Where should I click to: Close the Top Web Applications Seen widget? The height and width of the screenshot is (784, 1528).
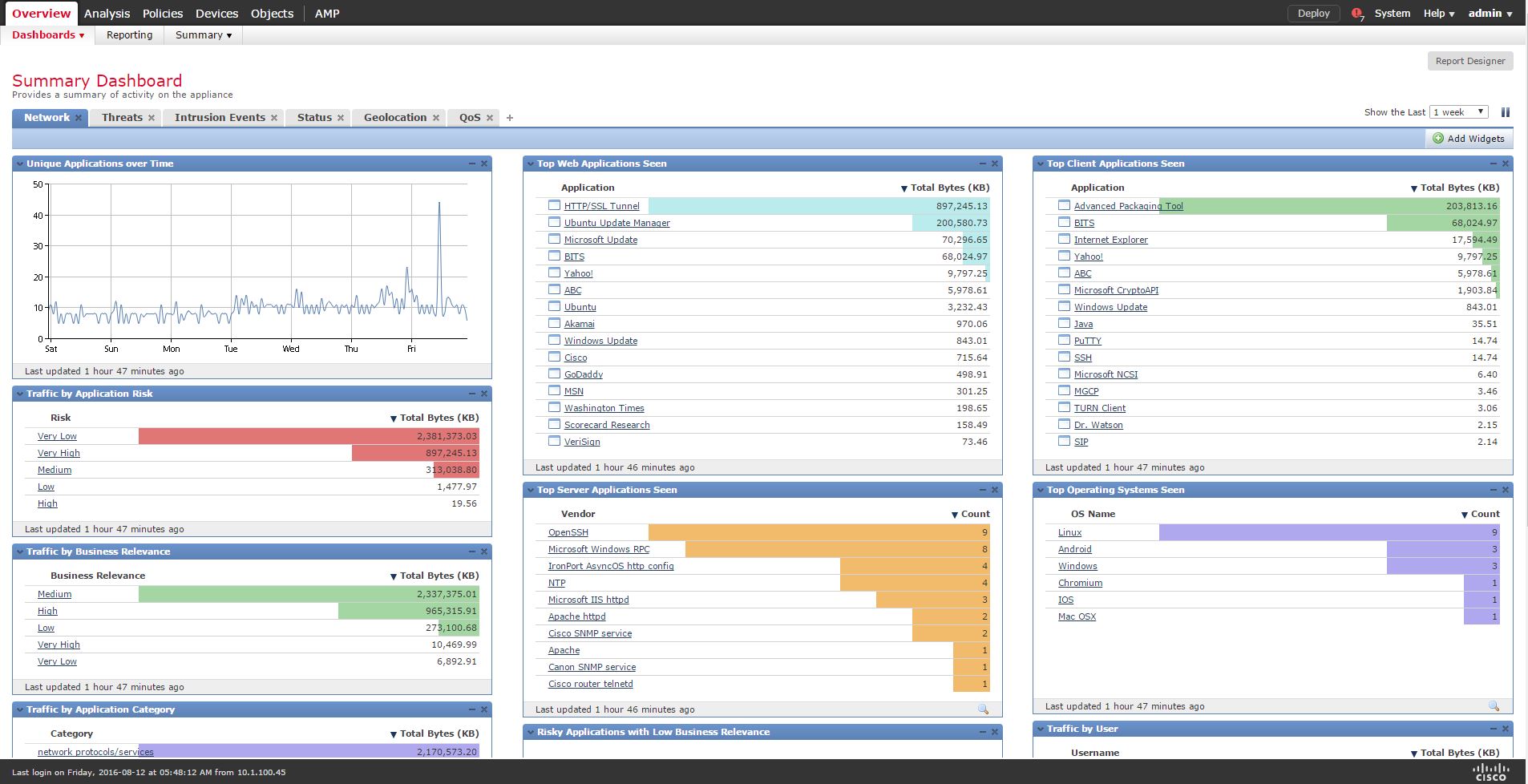995,164
